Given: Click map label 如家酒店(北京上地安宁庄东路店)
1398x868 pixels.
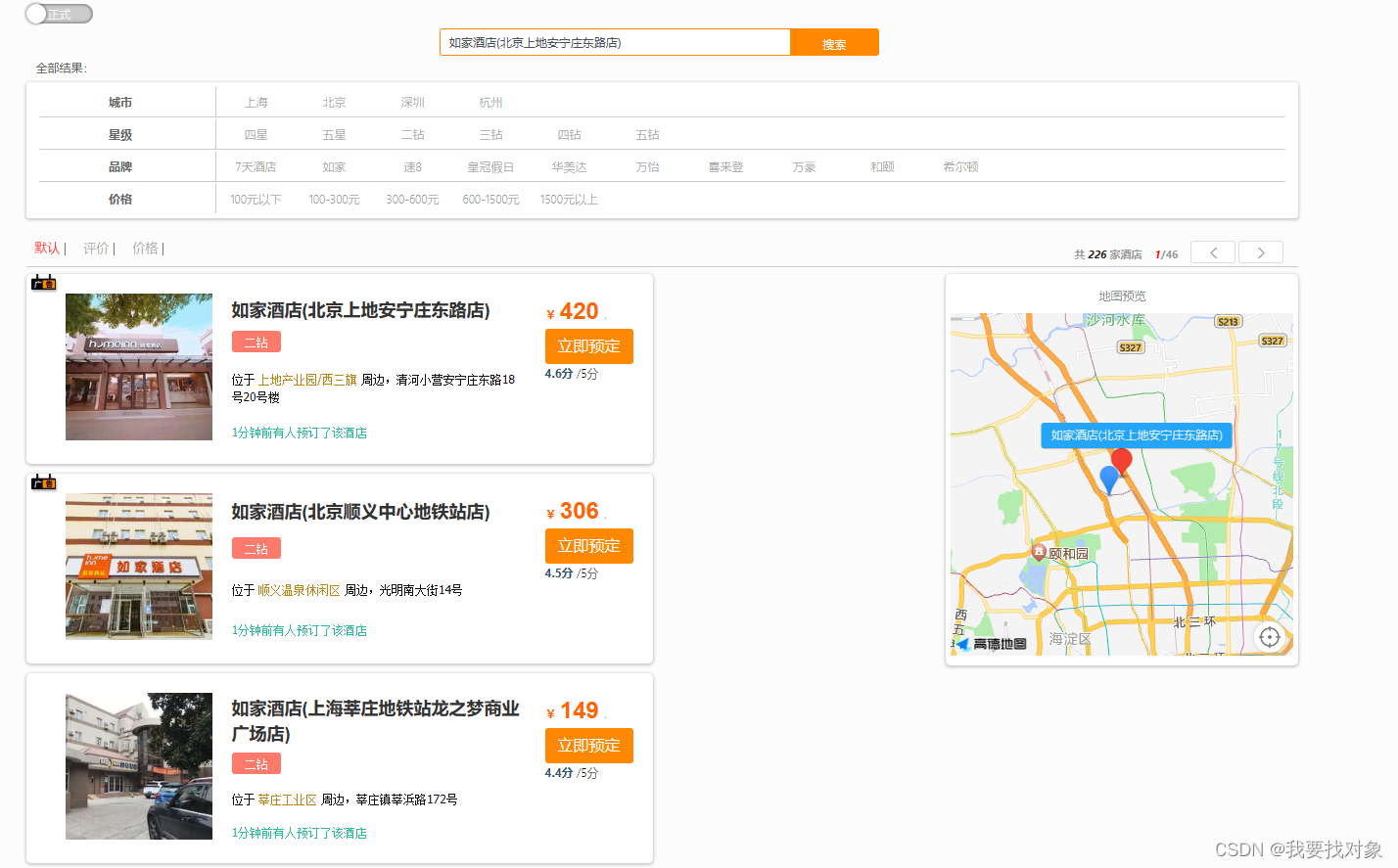Looking at the screenshot, I should click(1137, 435).
